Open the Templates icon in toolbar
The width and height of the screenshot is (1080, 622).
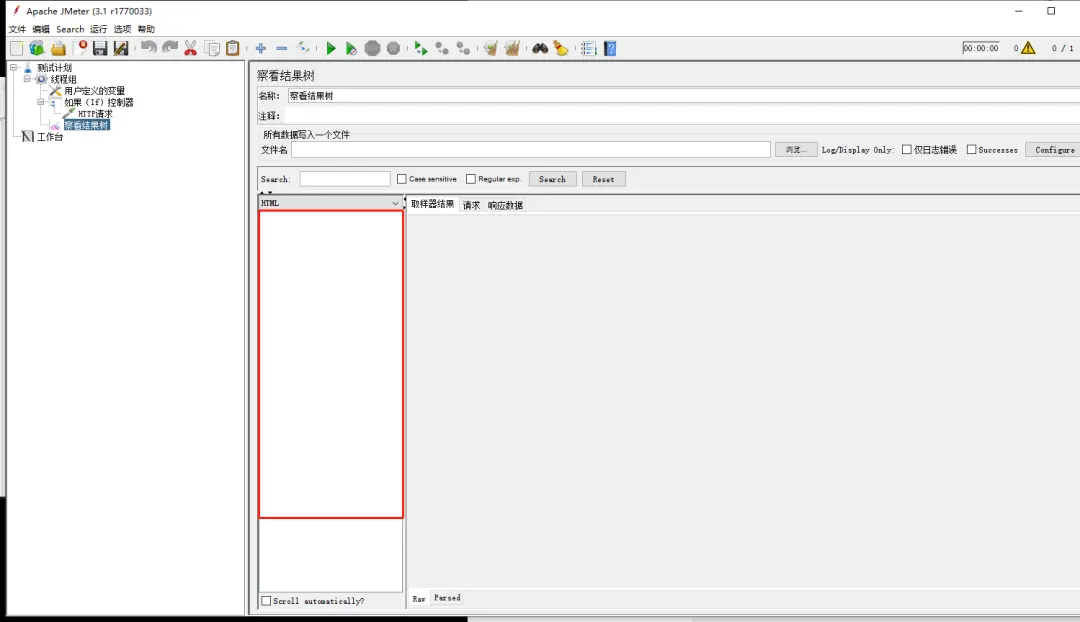pyautogui.click(x=37, y=48)
